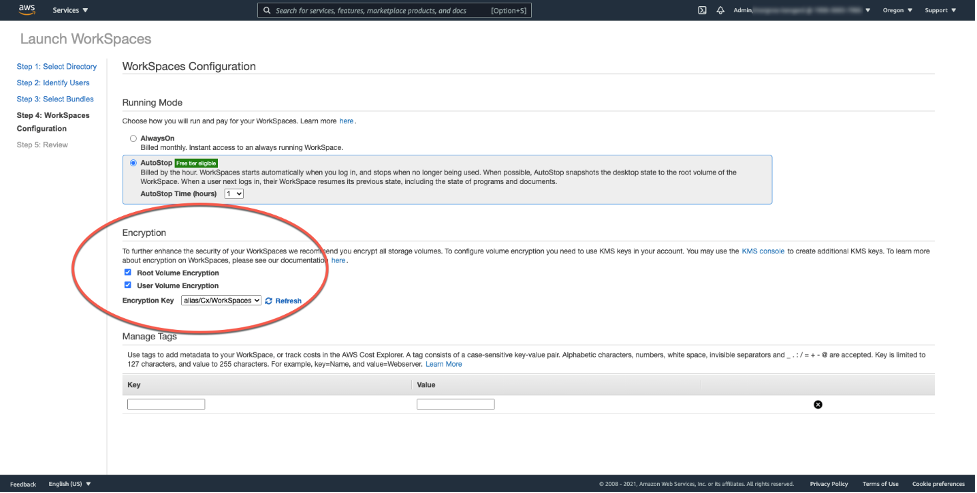This screenshot has width=977, height=493.
Task: Open the CloudShell terminal icon
Action: click(703, 10)
